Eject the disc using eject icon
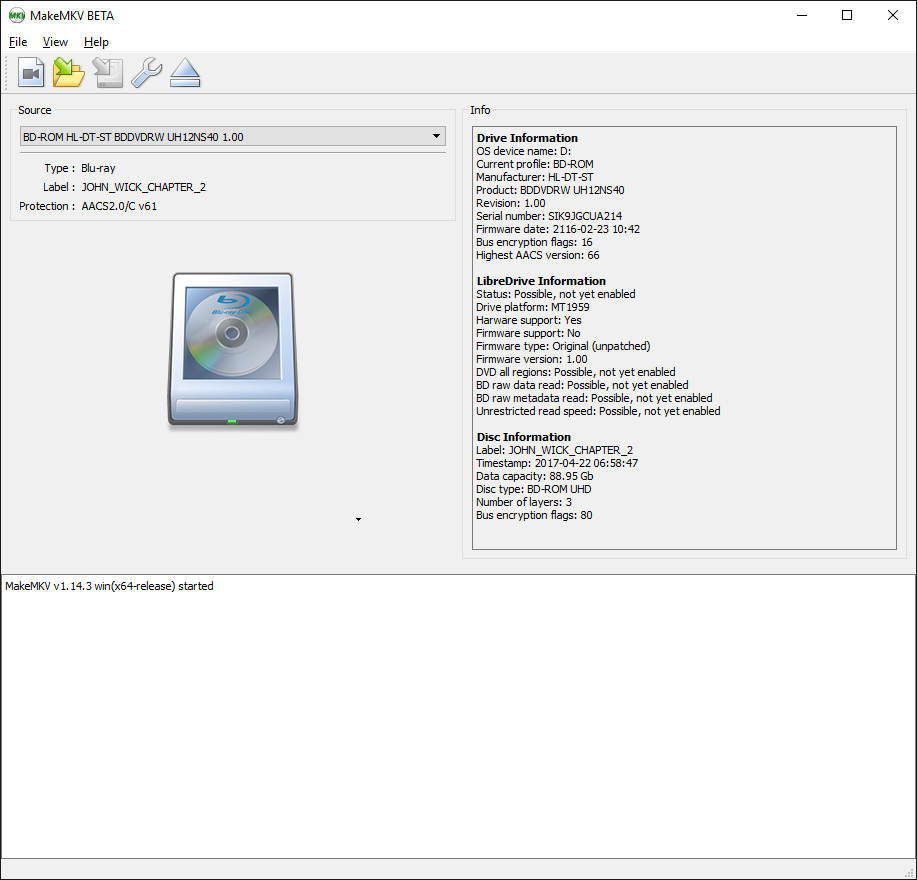Screen dimensions: 917x880 point(185,73)
